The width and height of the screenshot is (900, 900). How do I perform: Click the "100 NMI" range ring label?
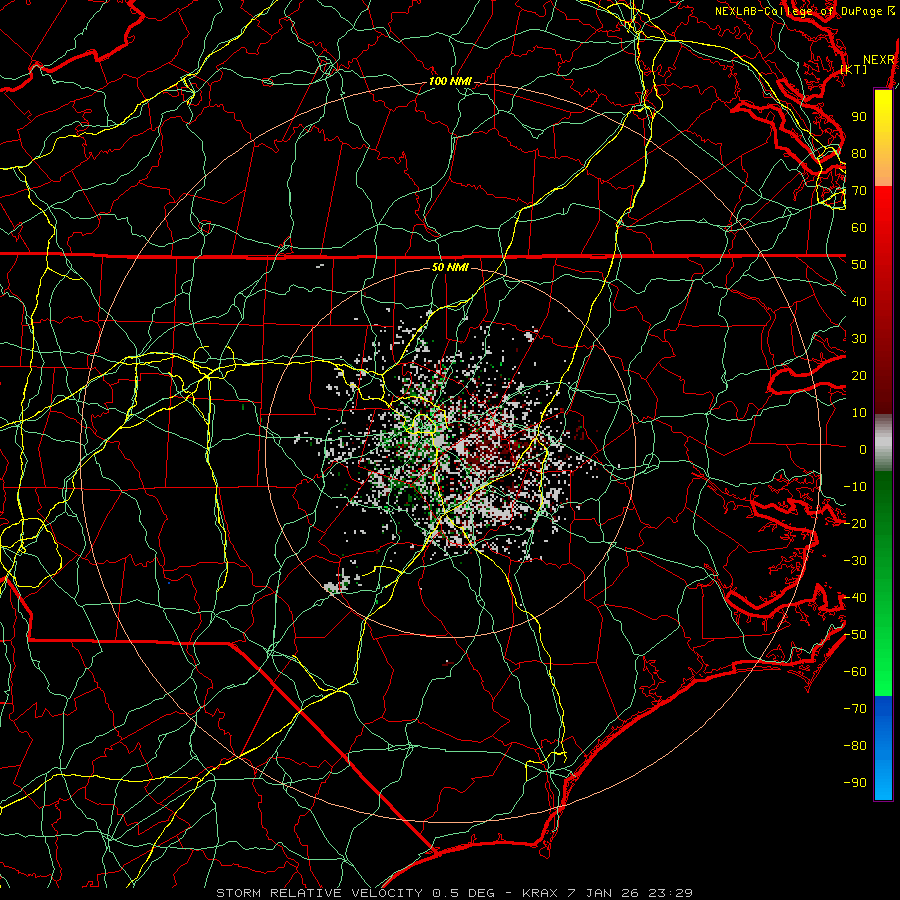(450, 82)
